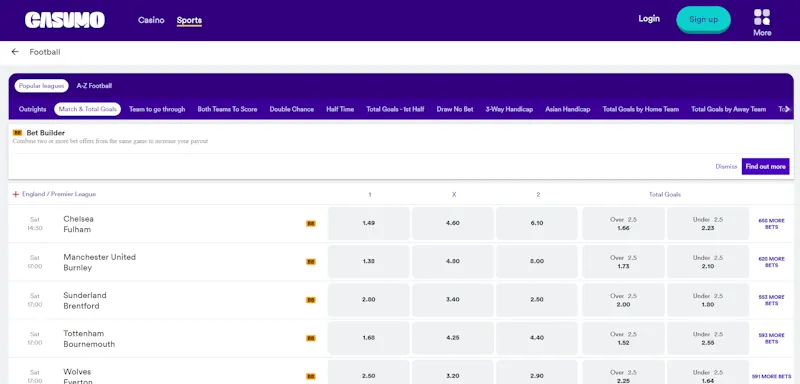Switch to Both Teams To Score tab
Viewport: 800px width, 384px height.
228,109
